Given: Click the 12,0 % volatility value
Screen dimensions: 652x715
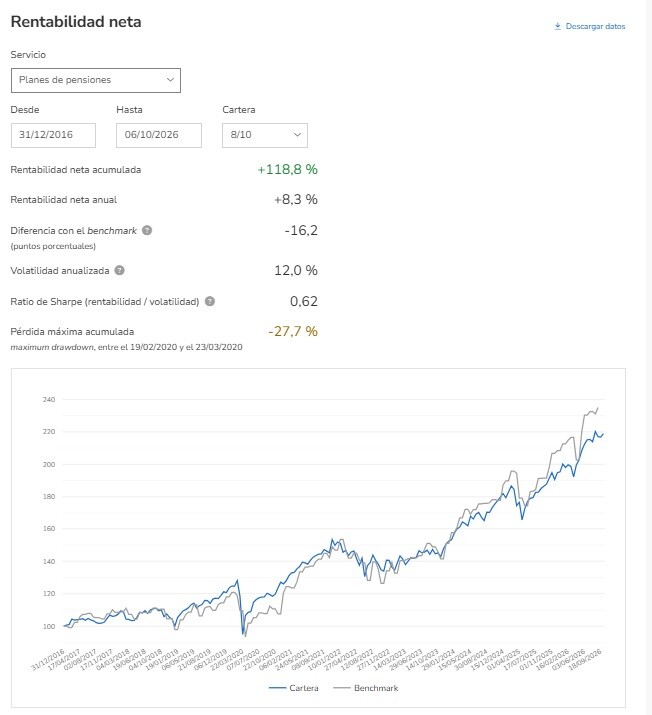Looking at the screenshot, I should click(296, 270).
